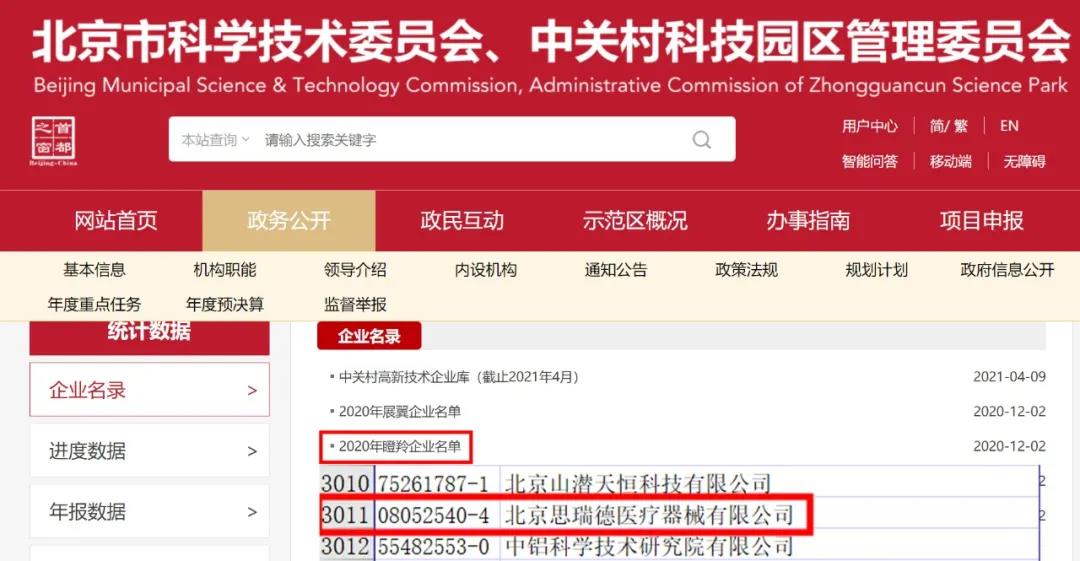Switch language via 简/繁 link

tap(948, 126)
